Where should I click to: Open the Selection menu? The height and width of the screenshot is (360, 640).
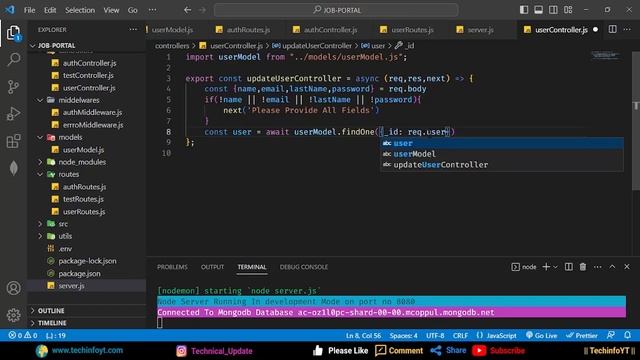[80, 10]
